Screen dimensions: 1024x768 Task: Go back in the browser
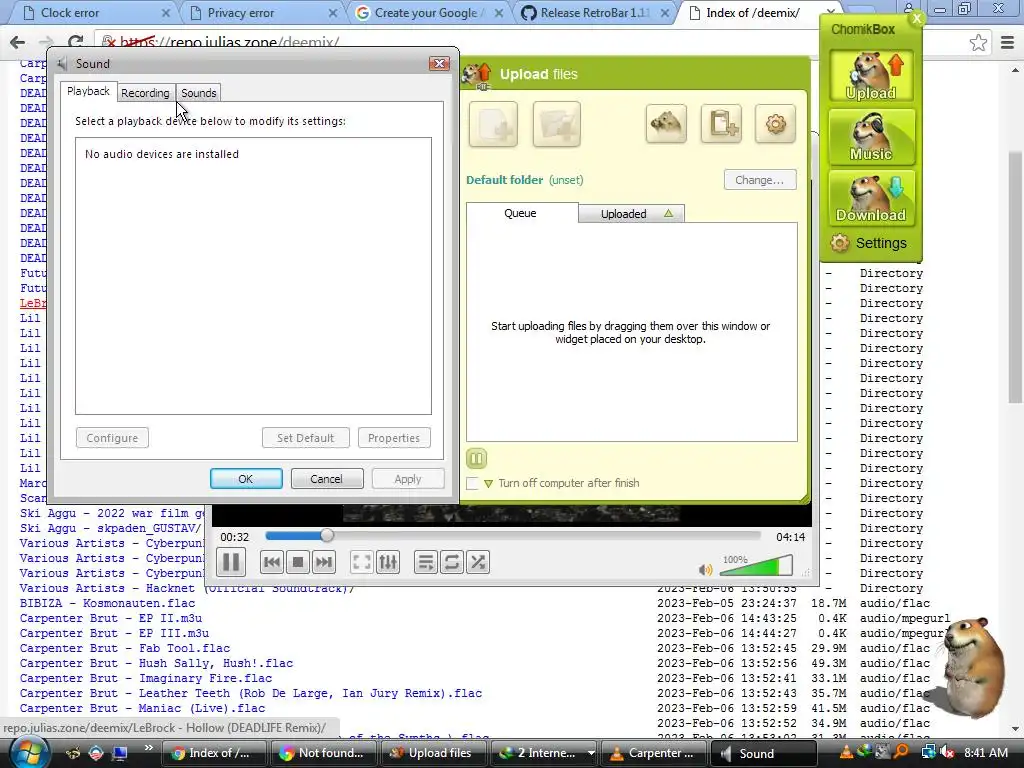(x=18, y=43)
